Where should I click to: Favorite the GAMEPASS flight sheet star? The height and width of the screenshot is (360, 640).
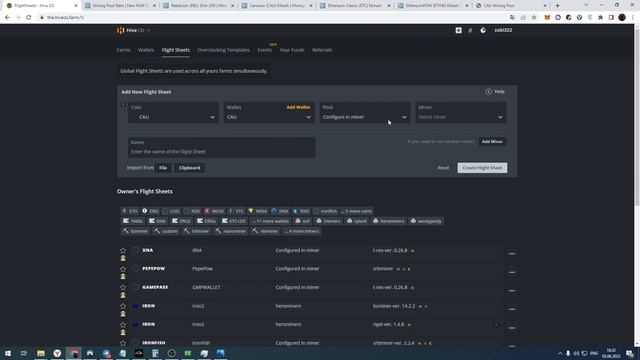pyautogui.click(x=123, y=287)
